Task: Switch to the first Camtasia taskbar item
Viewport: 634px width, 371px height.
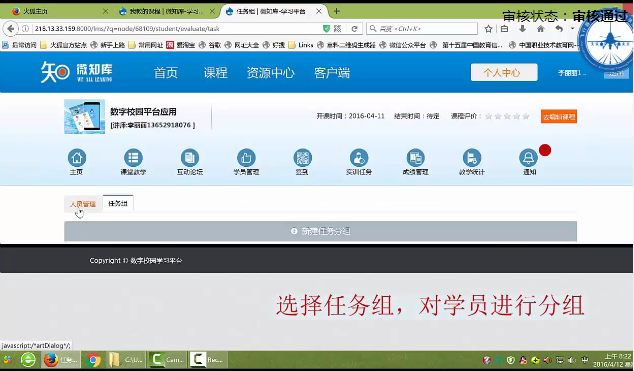Action: coord(167,359)
